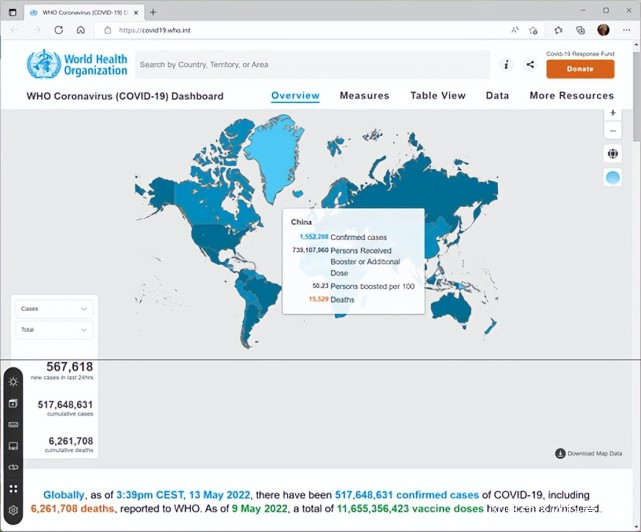Click Australia on the map
641x532 pixels.
click(450, 308)
